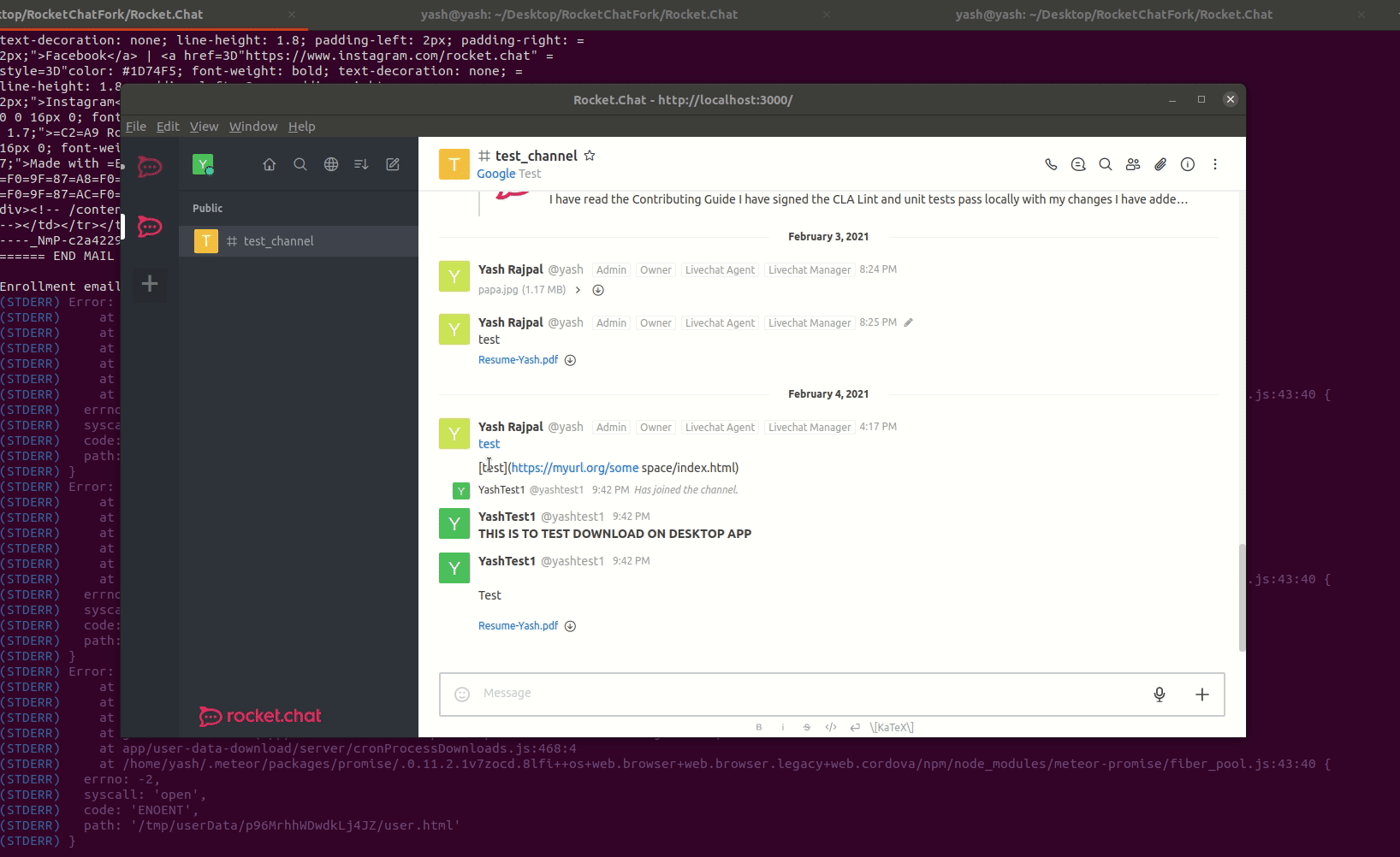Click the Public section header in sidebar
1400x857 pixels.
[207, 209]
